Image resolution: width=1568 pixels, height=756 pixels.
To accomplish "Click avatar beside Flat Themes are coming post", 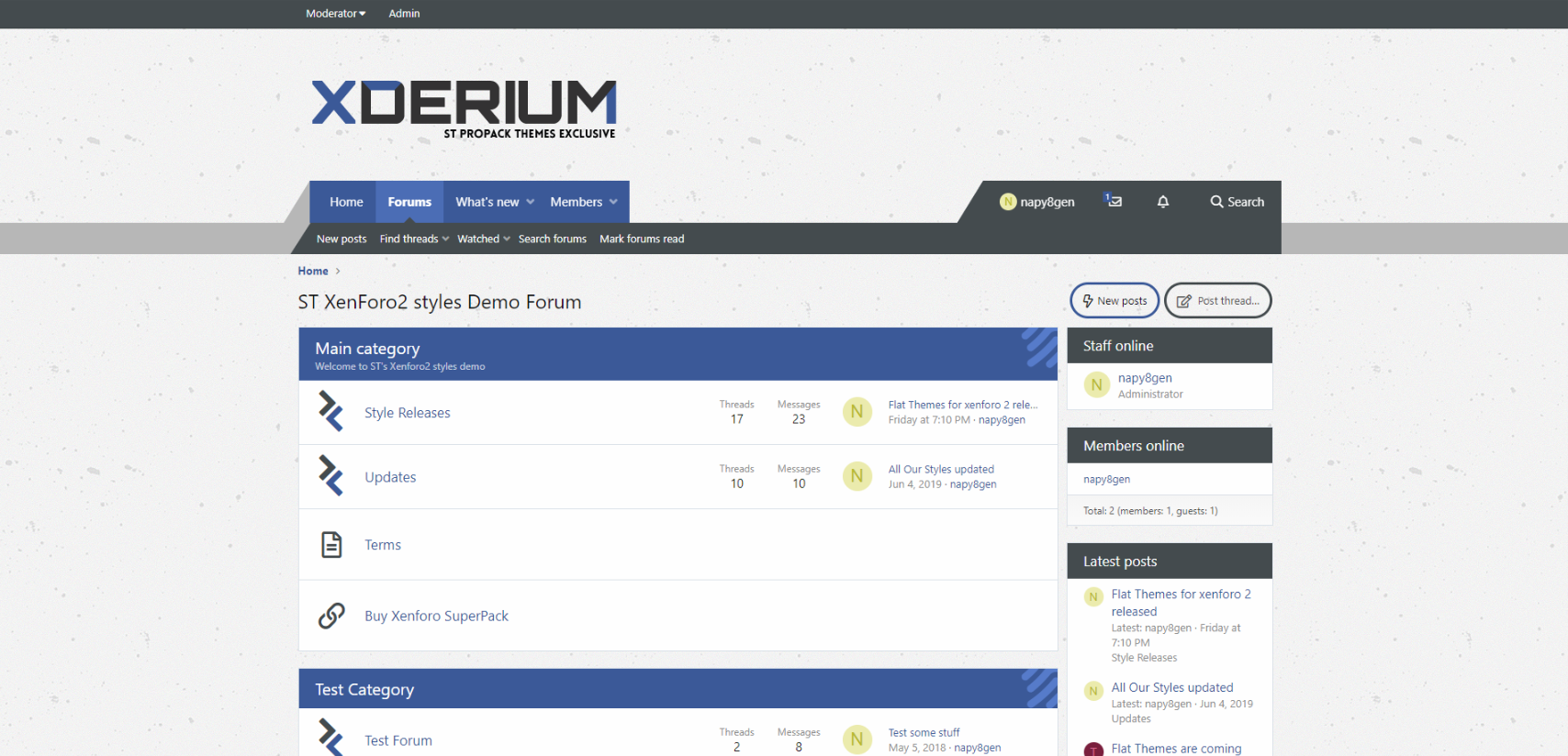I will (1093, 750).
